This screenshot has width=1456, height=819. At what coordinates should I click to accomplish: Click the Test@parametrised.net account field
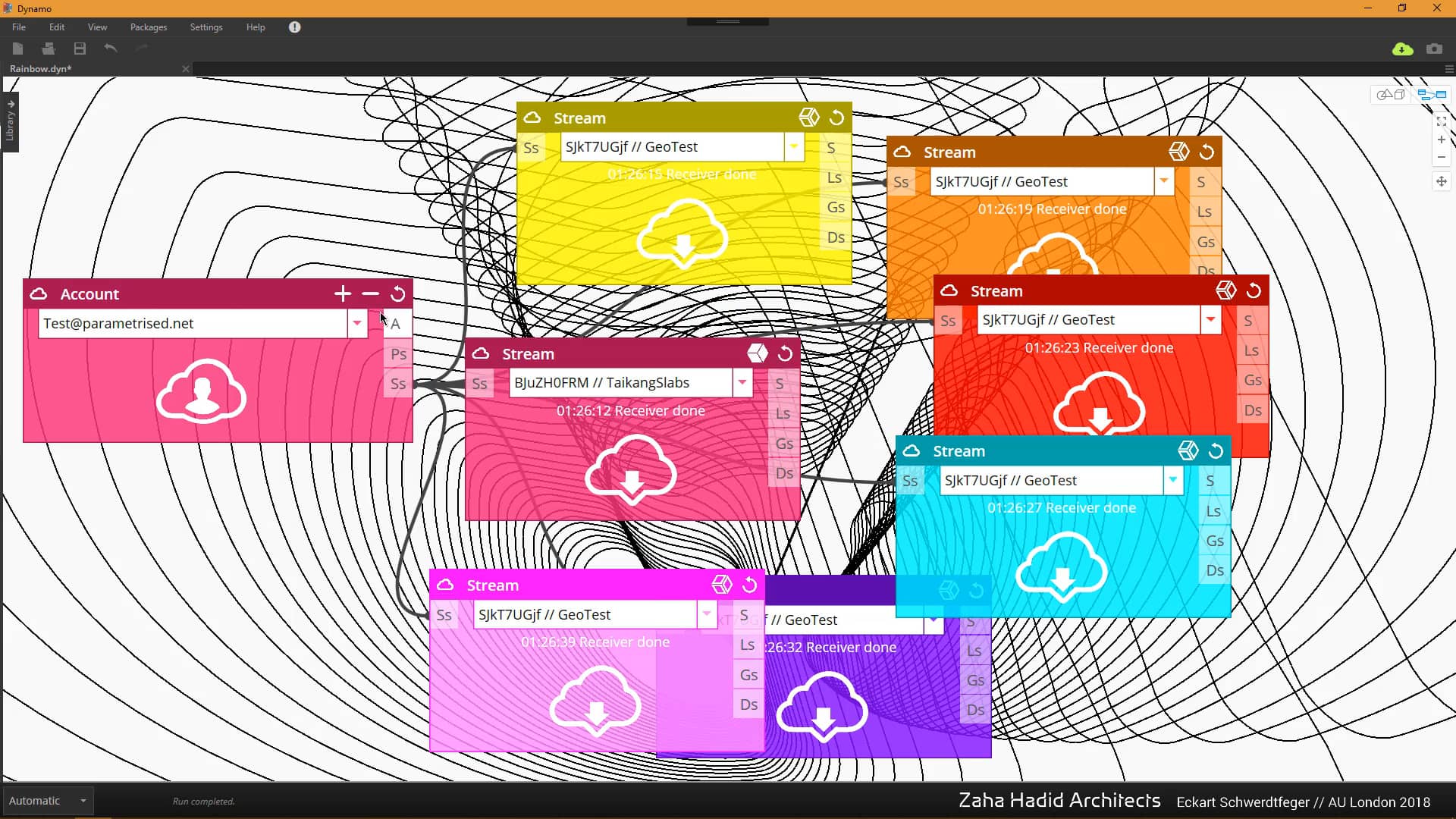[190, 323]
